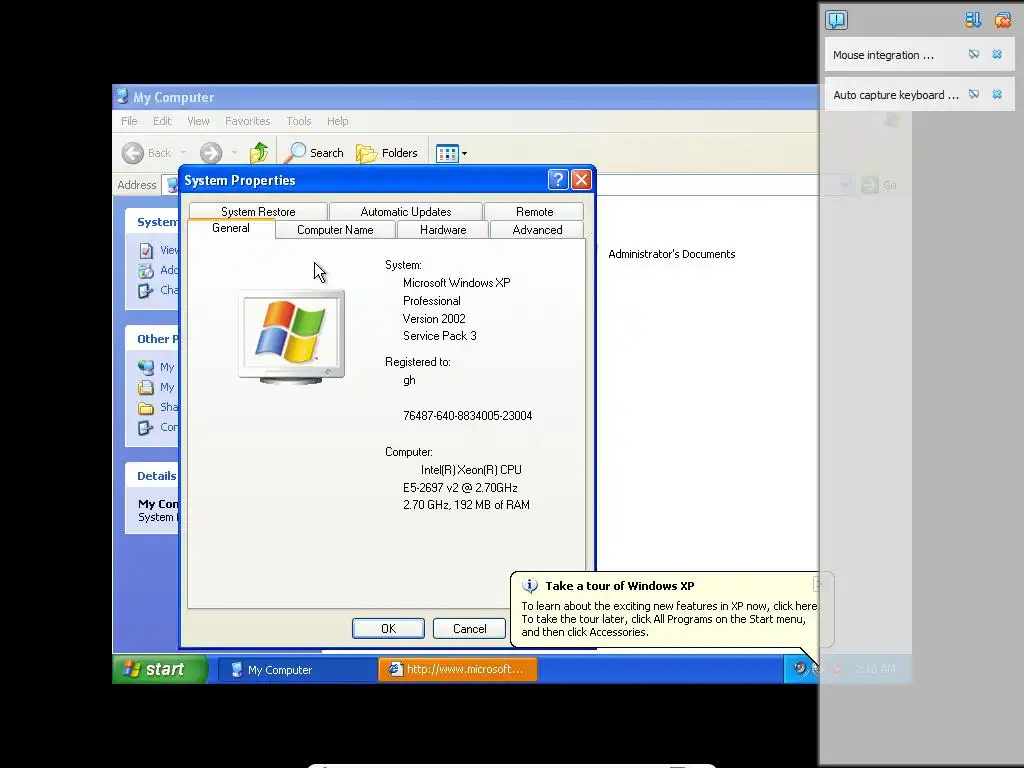
Task: Open the Auto capture keyboard notification text
Action: 895,95
